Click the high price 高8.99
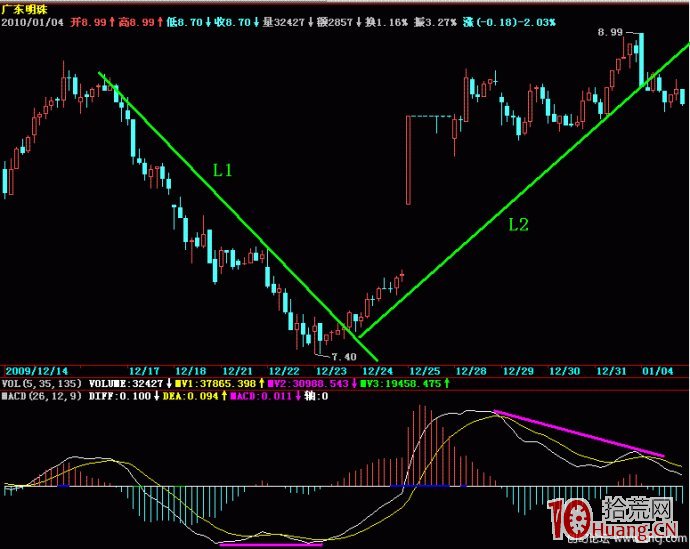Viewport: 690px width, 549px height. (136, 22)
